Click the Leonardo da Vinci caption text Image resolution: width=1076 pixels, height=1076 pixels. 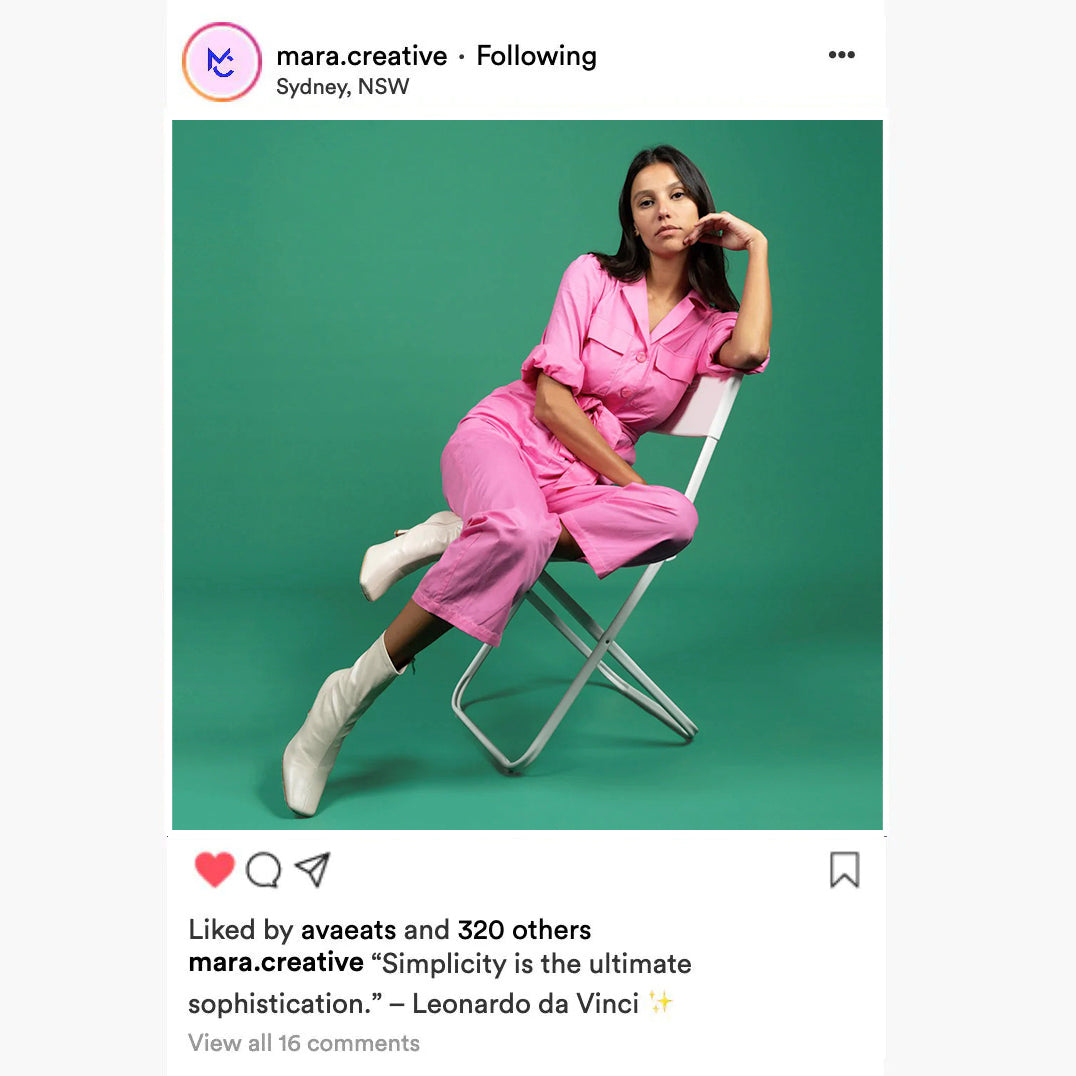click(525, 1004)
